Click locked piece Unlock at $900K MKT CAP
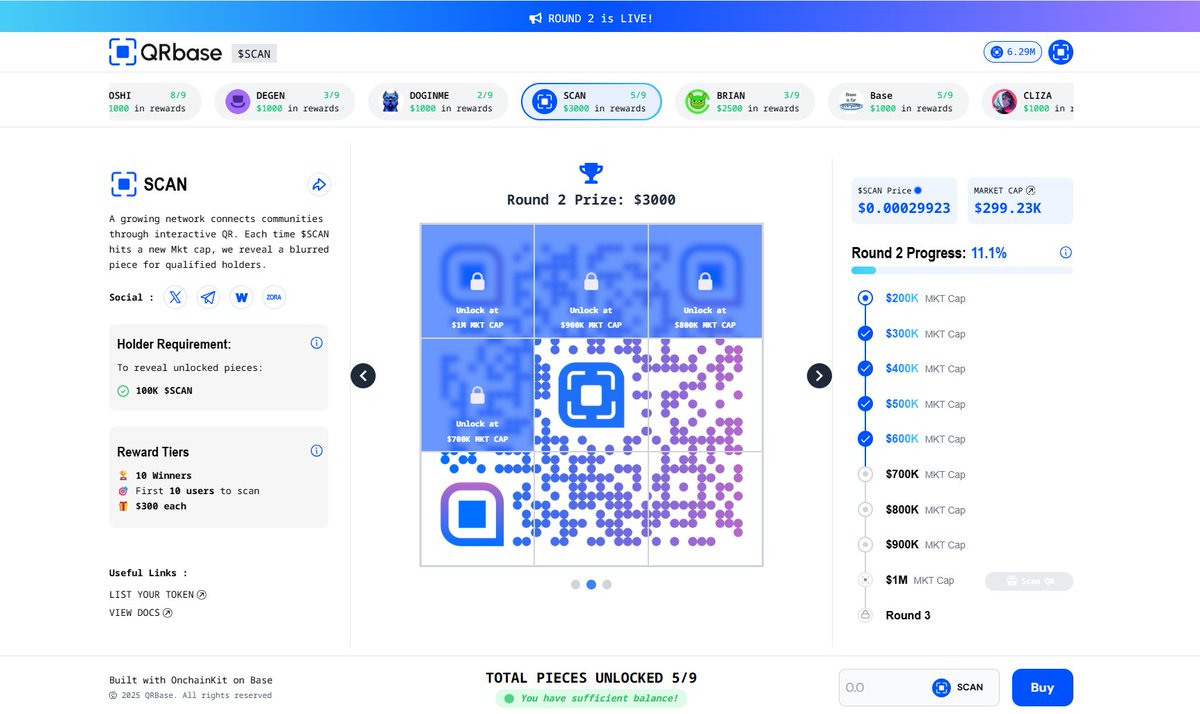 coord(591,281)
